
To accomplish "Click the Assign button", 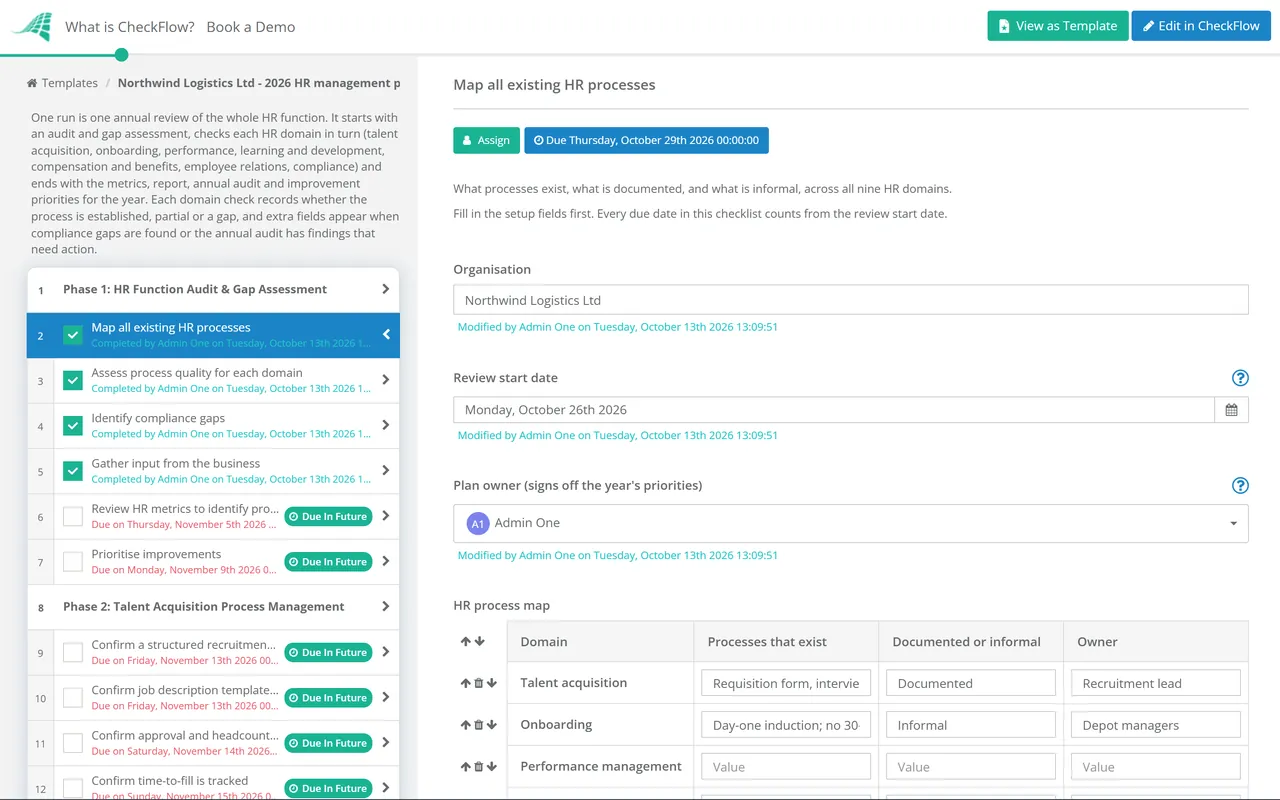I will (487, 140).
